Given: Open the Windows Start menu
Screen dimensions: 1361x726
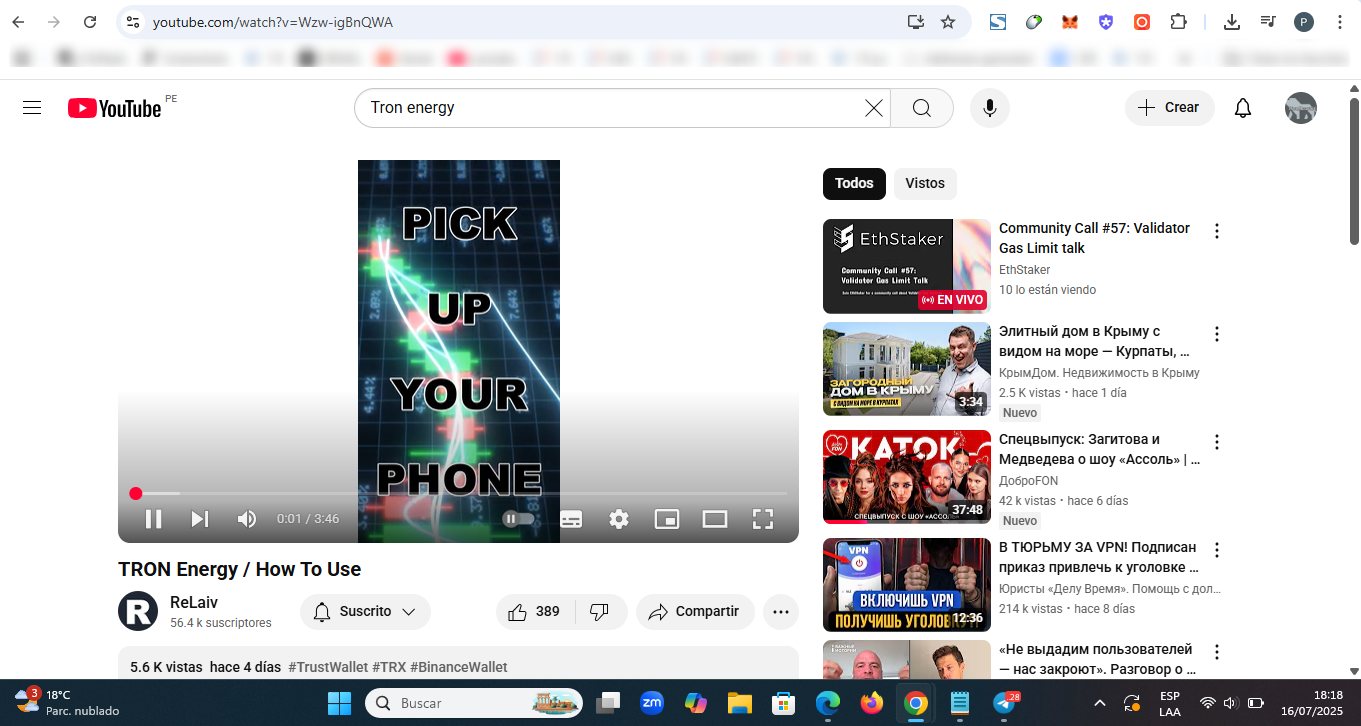Looking at the screenshot, I should [x=340, y=703].
